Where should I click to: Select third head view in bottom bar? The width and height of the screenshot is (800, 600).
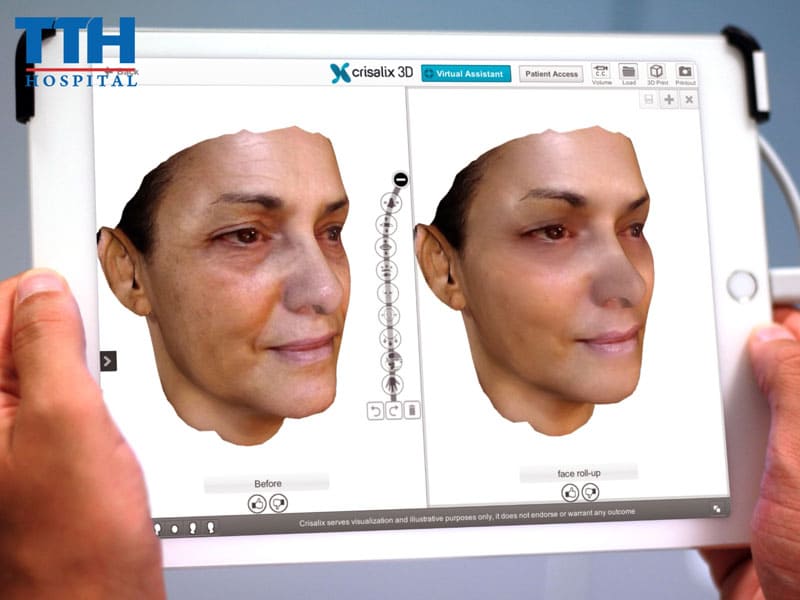[193, 528]
